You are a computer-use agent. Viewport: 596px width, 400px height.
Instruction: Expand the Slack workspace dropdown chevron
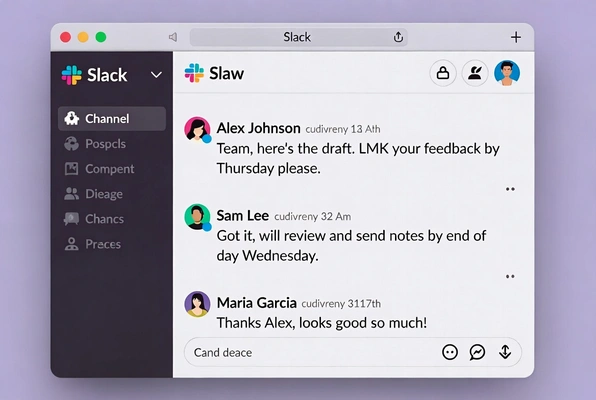(156, 75)
